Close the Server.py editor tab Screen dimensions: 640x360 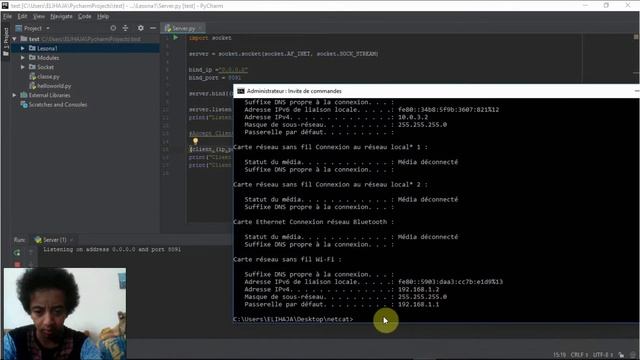[x=200, y=28]
